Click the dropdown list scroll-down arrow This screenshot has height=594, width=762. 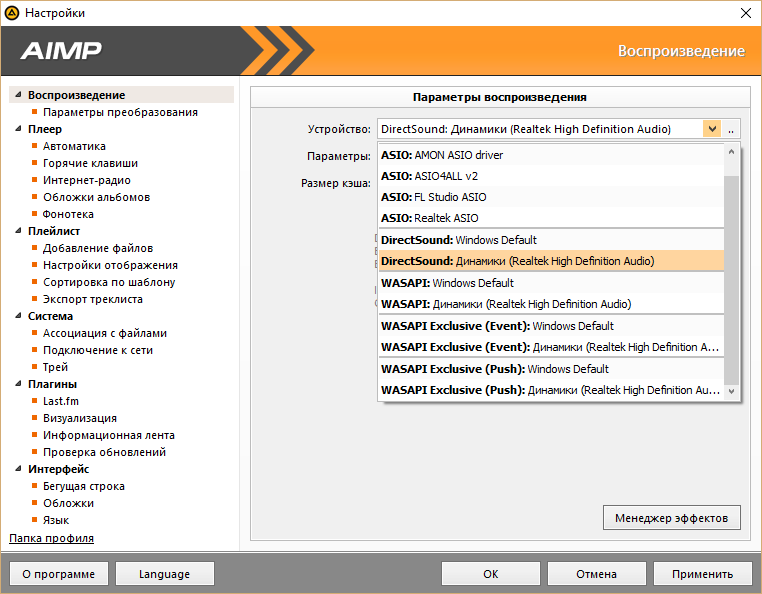coord(731,391)
